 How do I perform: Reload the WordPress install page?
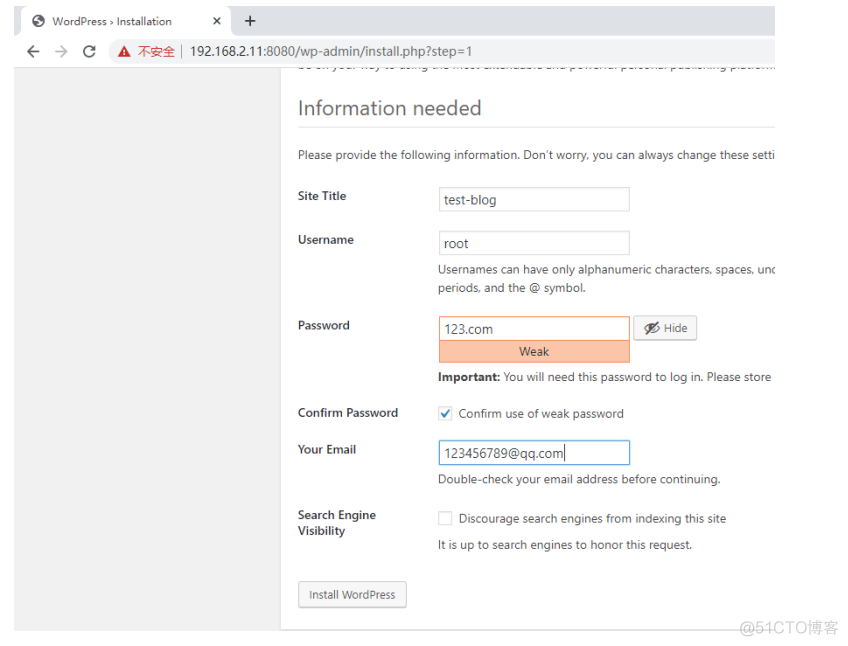(x=89, y=51)
